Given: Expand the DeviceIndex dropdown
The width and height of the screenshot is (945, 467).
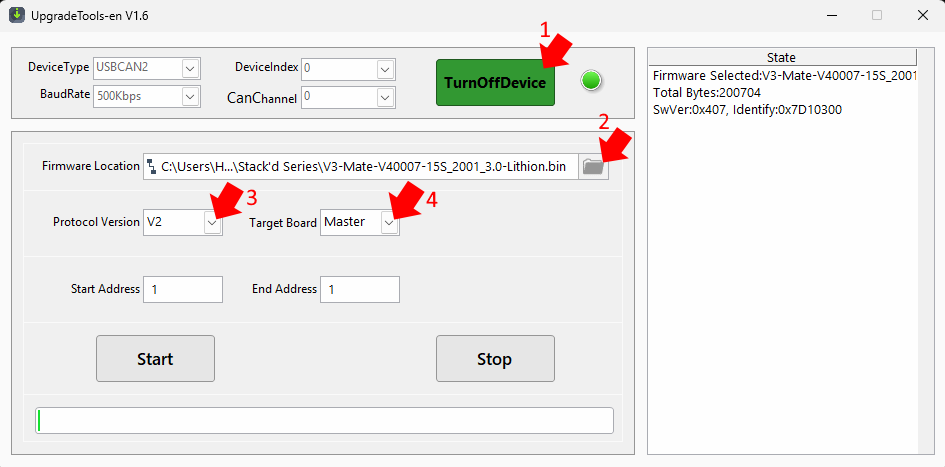Looking at the screenshot, I should point(385,69).
